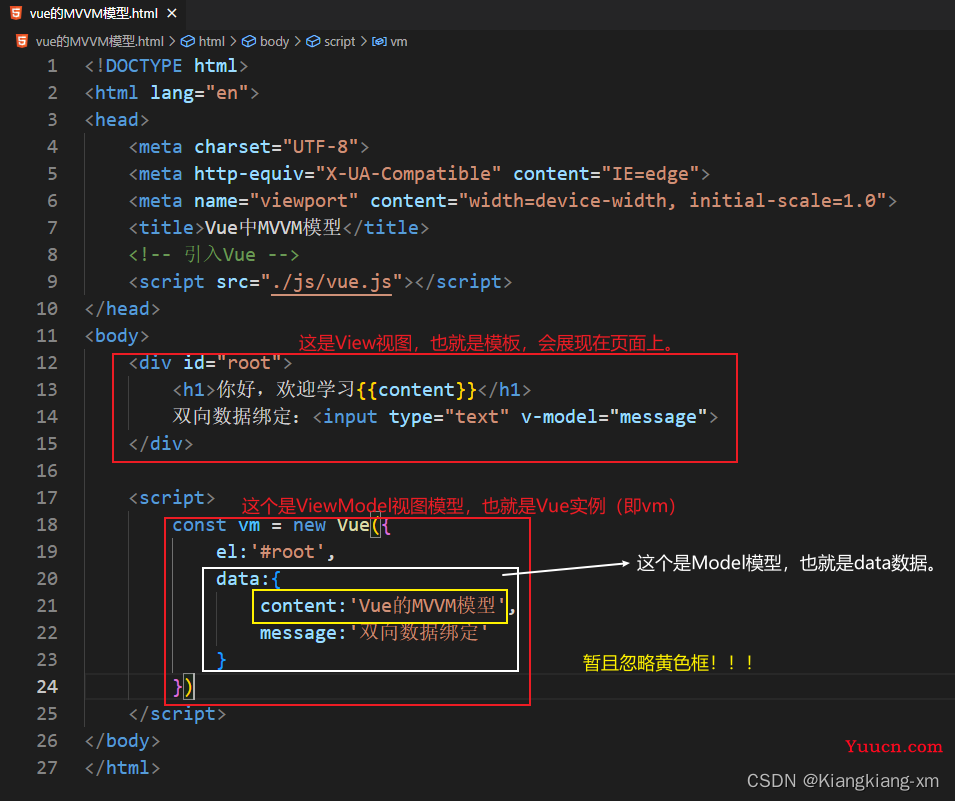
Task: Expand the chevron after script breadcrumb
Action: click(364, 41)
